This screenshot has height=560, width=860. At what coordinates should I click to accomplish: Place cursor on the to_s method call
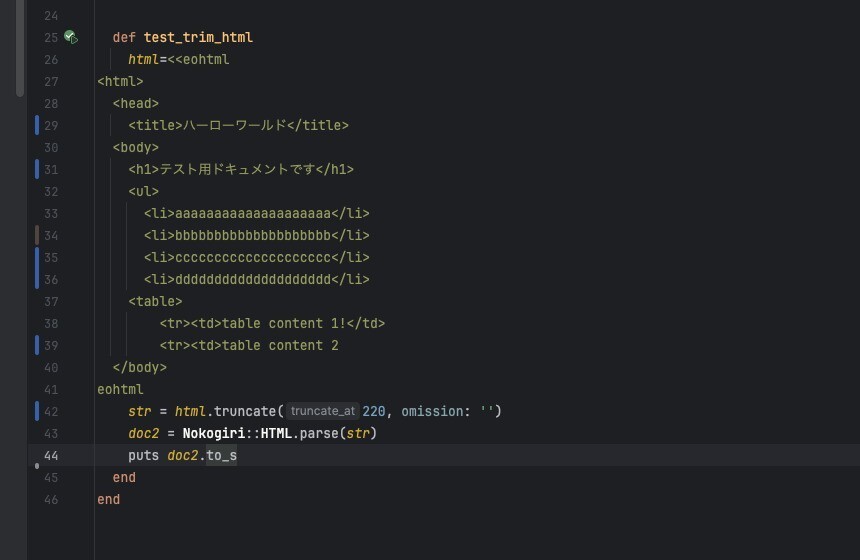click(222, 455)
